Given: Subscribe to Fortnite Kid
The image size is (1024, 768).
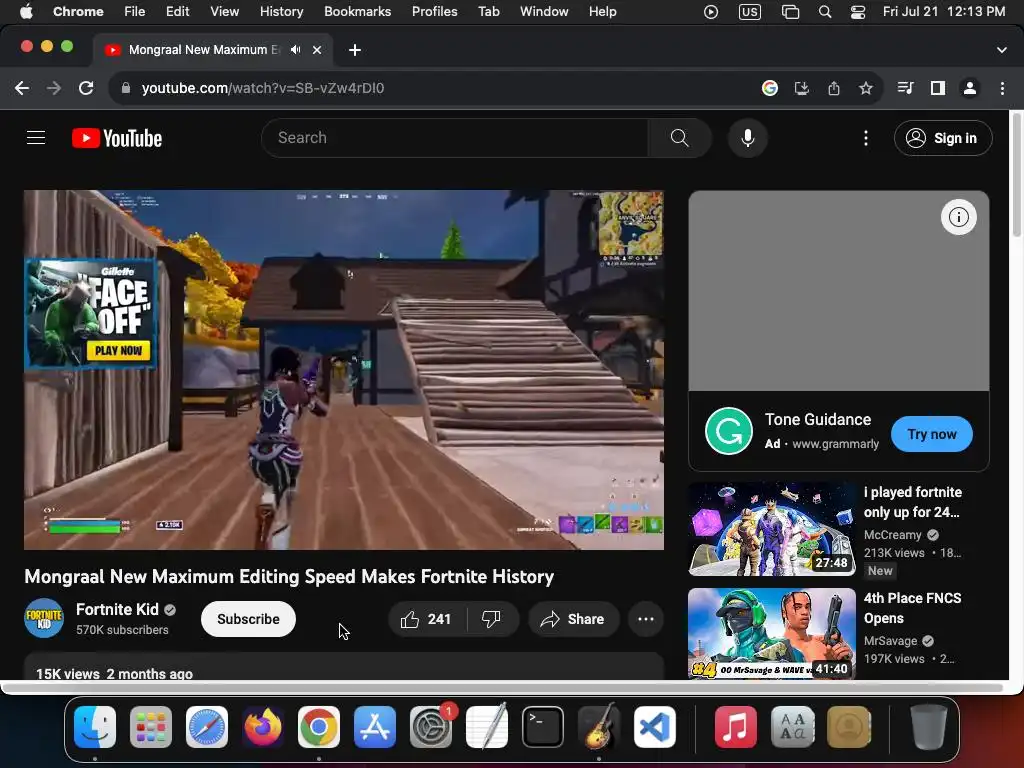Looking at the screenshot, I should tap(248, 619).
